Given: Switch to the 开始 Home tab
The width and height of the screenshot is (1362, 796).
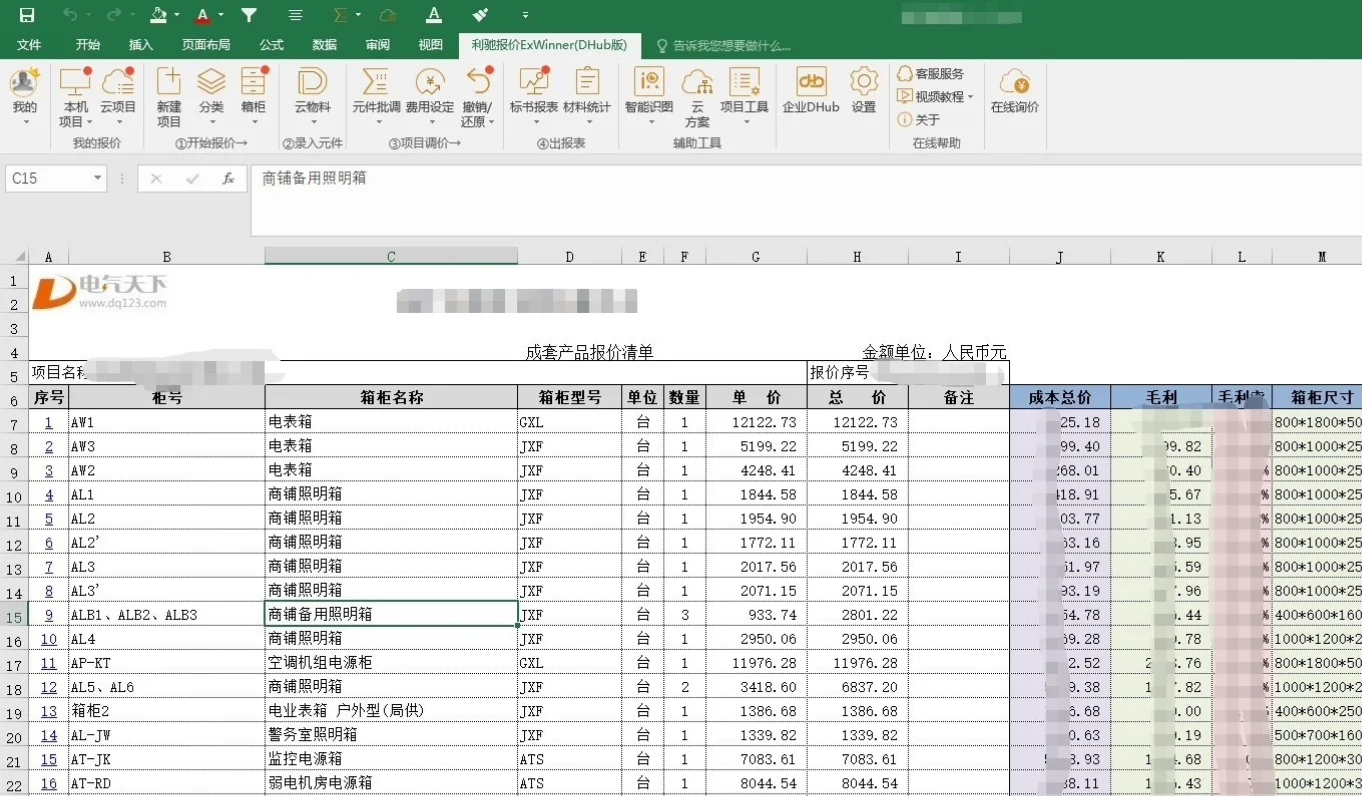Looking at the screenshot, I should (x=88, y=45).
